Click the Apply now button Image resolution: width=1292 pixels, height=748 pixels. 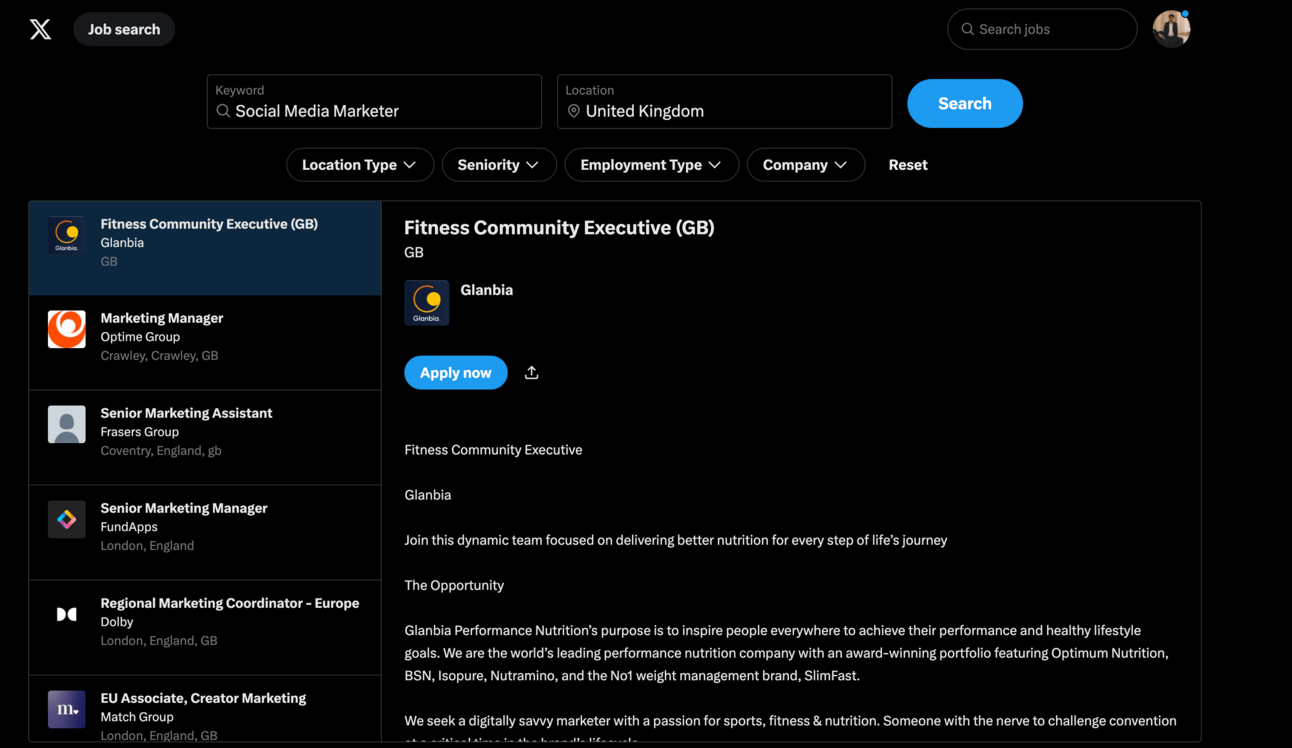point(456,373)
